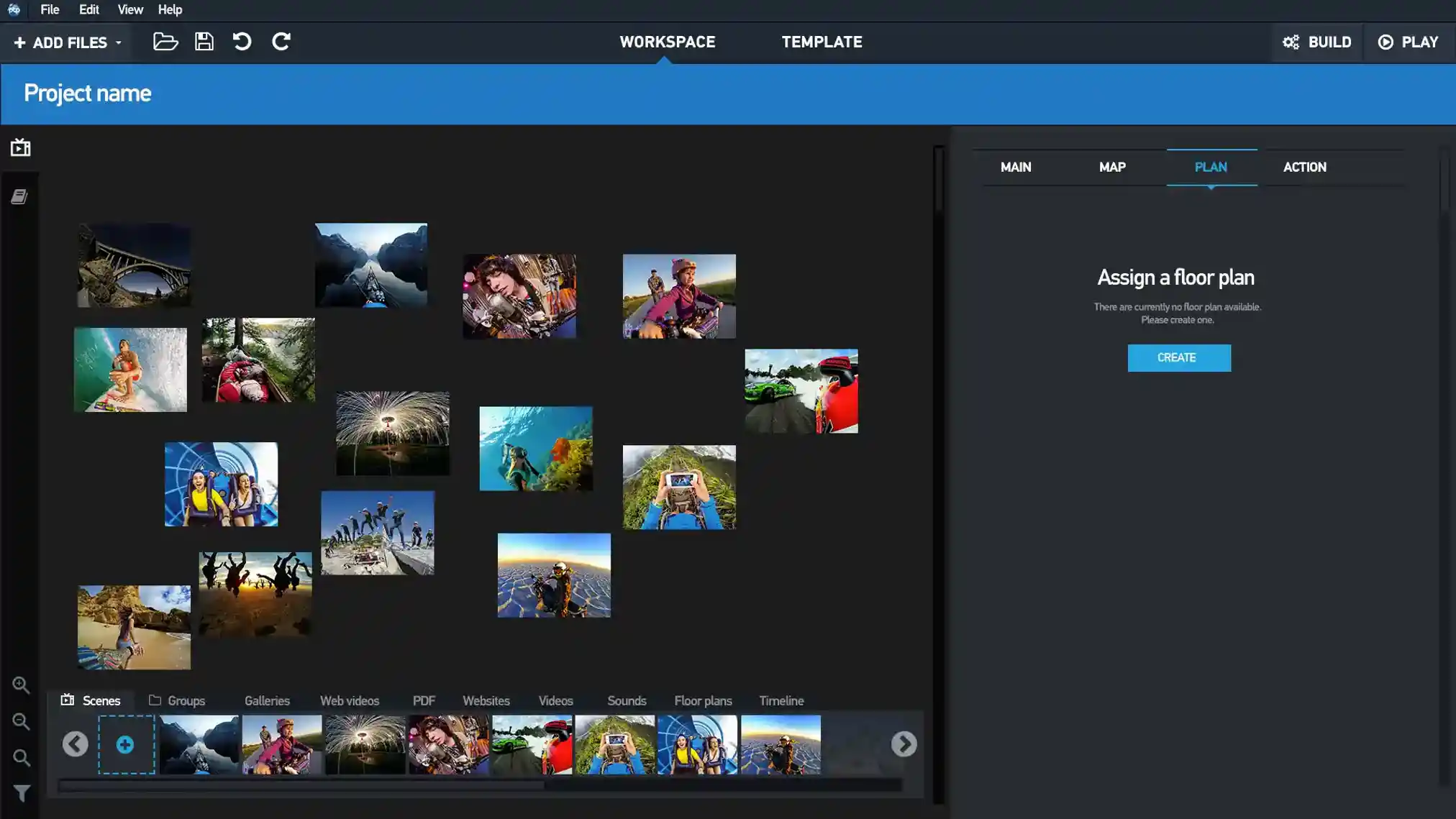1456x819 pixels.
Task: Select the scenes panel icon in left sidebar
Action: pyautogui.click(x=20, y=147)
